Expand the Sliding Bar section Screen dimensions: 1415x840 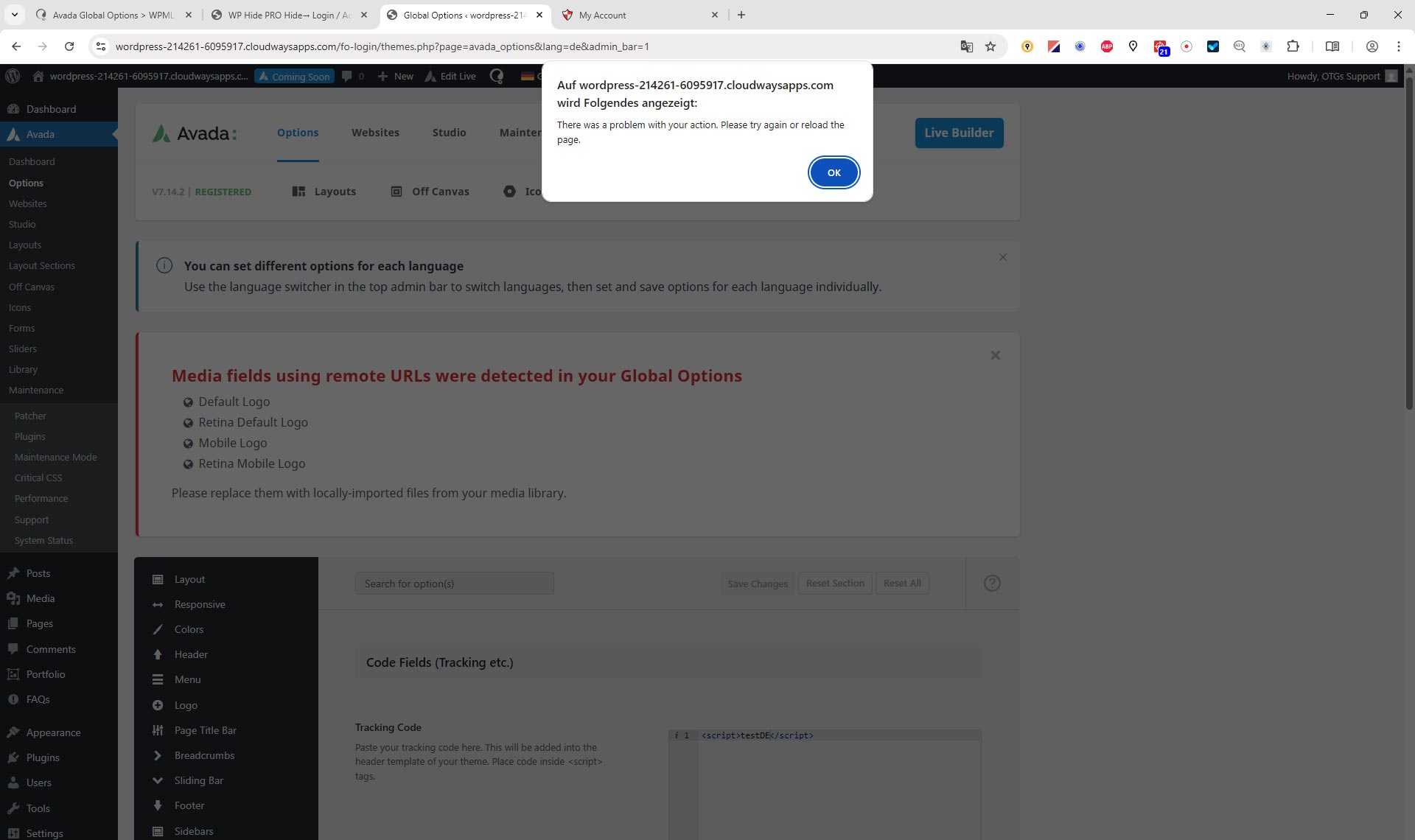tap(198, 780)
